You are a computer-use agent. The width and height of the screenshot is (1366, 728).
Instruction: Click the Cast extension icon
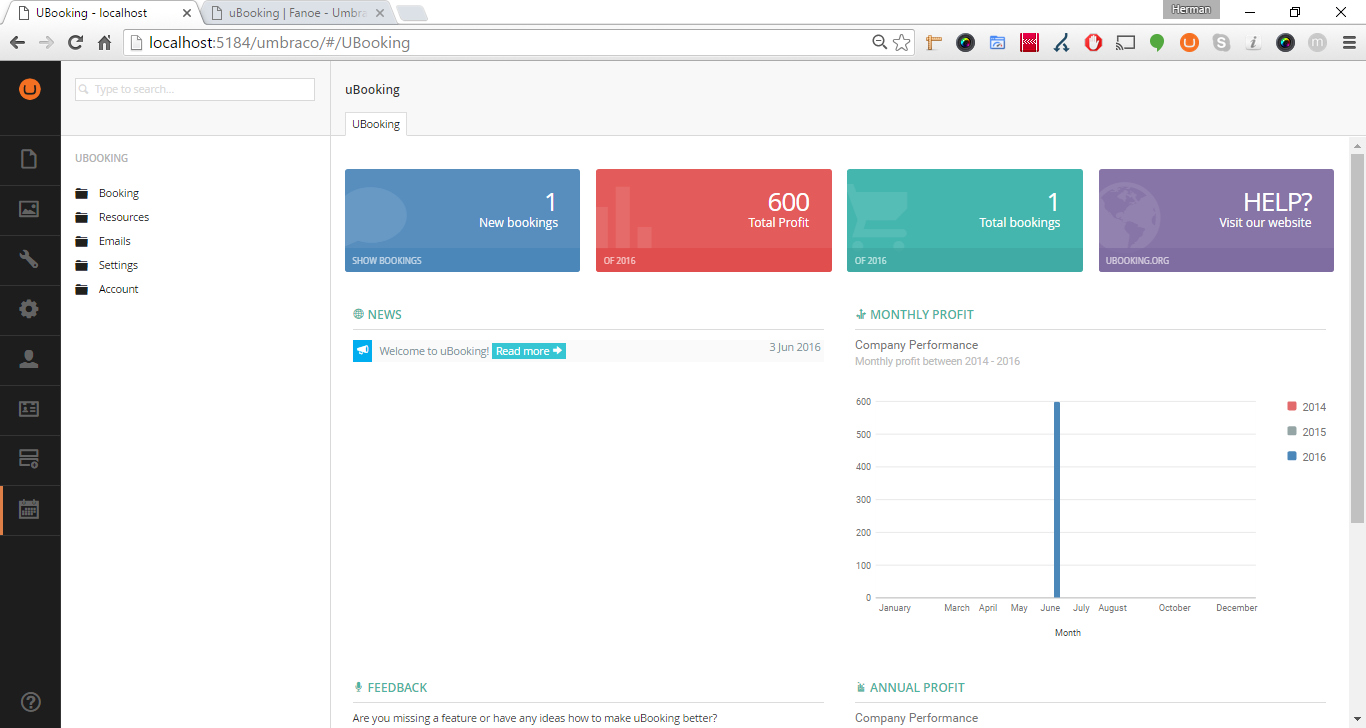click(x=1125, y=43)
